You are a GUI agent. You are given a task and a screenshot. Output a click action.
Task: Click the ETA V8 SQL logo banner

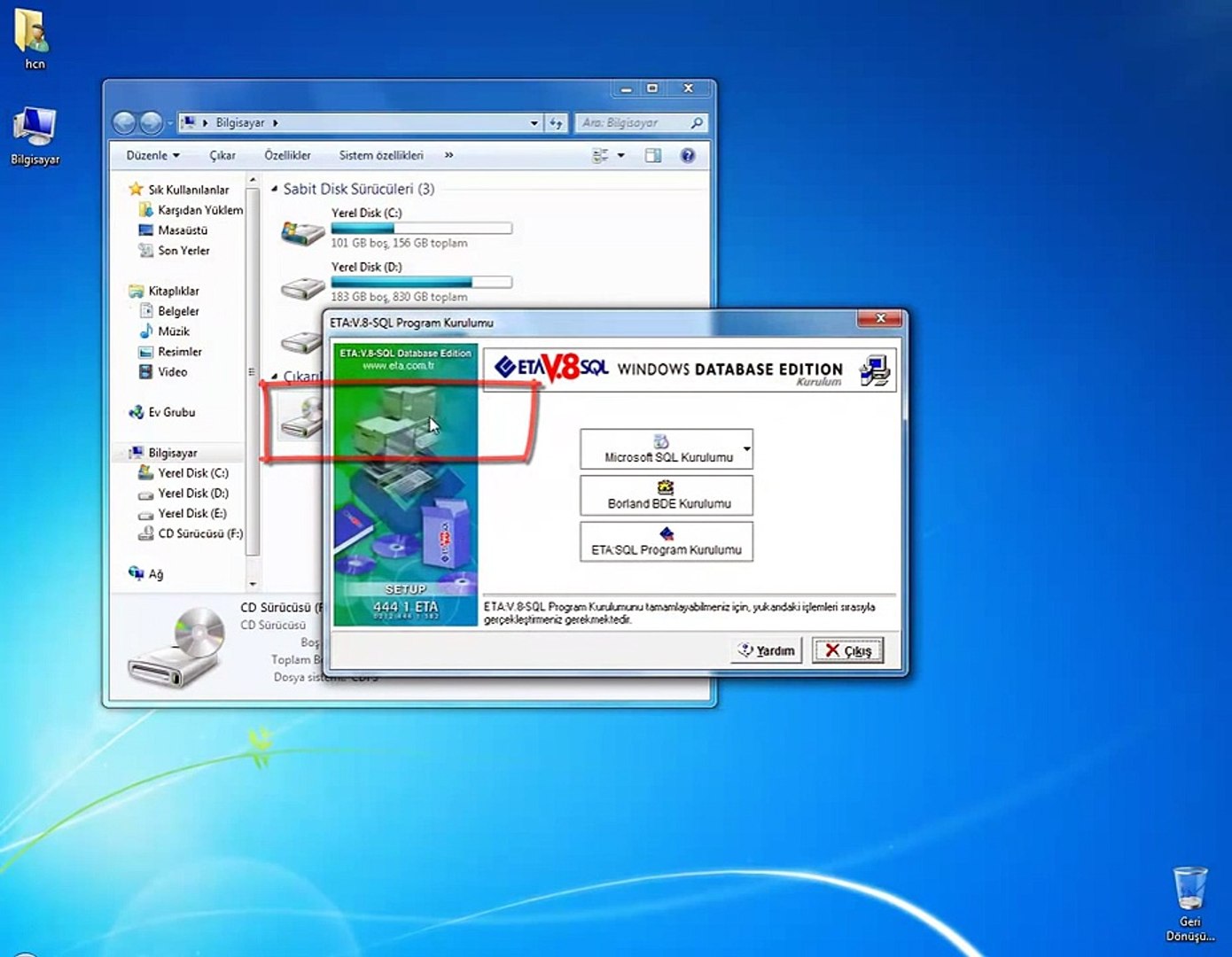551,368
